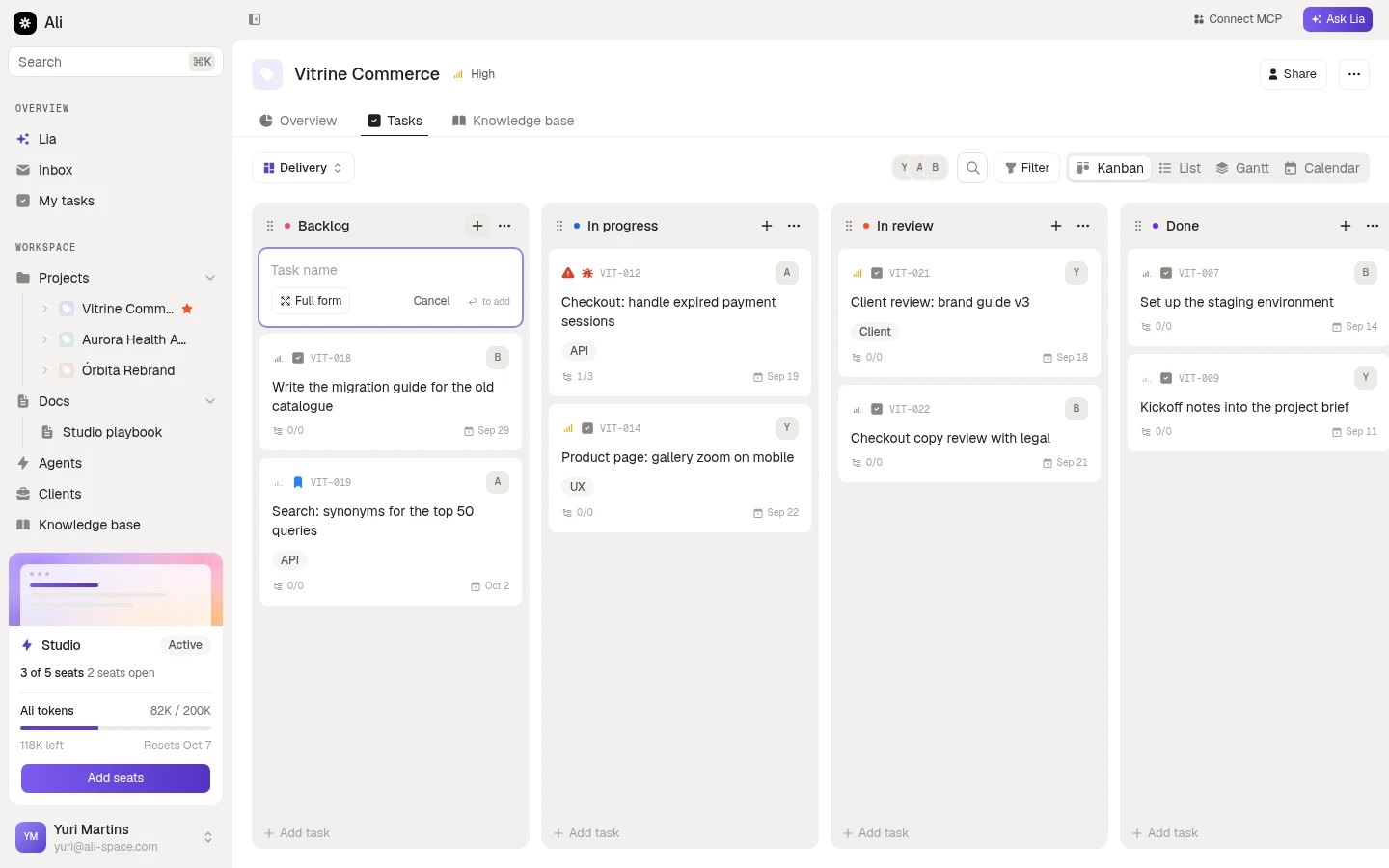Cancel the new task entry

pyautogui.click(x=431, y=301)
